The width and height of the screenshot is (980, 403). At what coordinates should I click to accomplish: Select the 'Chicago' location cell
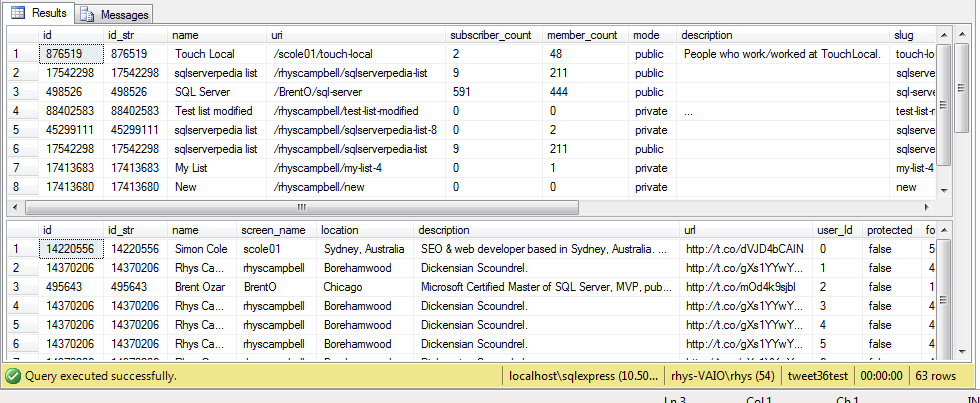(x=365, y=287)
